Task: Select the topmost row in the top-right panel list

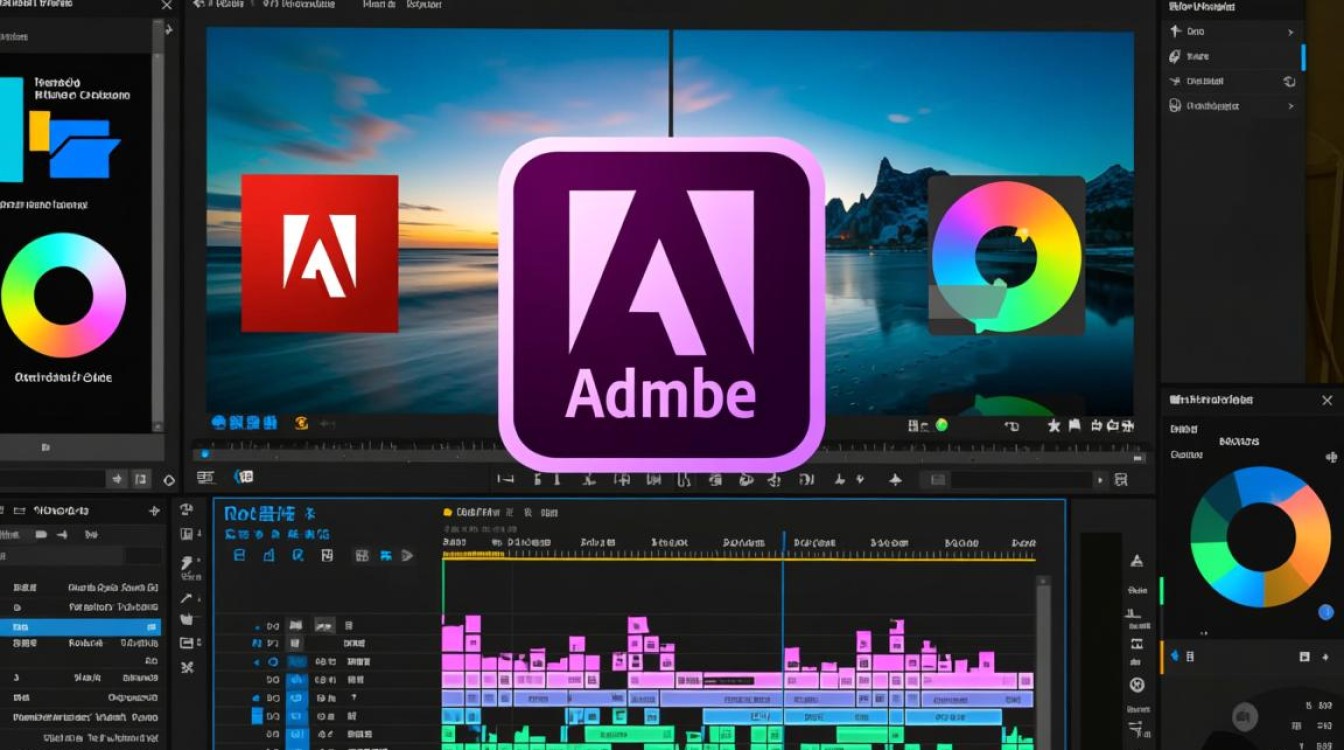Action: click(x=1231, y=32)
